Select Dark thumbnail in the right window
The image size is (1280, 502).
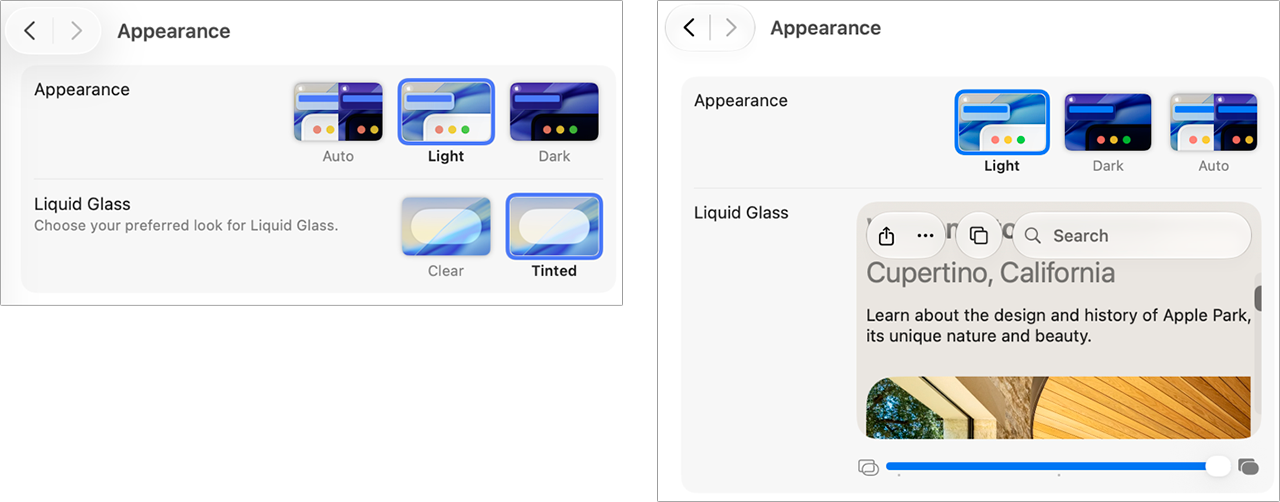(1108, 122)
